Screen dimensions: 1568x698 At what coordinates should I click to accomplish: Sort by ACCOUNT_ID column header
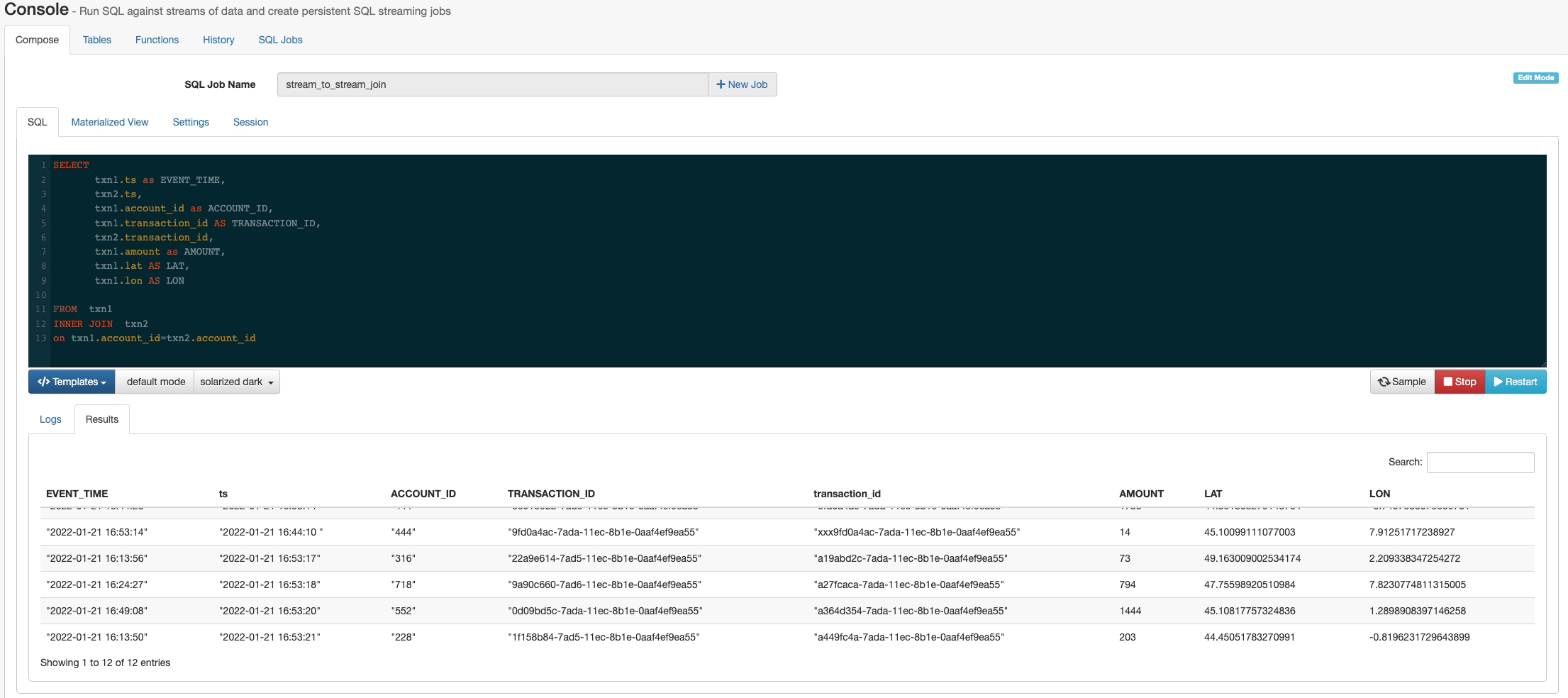423,494
